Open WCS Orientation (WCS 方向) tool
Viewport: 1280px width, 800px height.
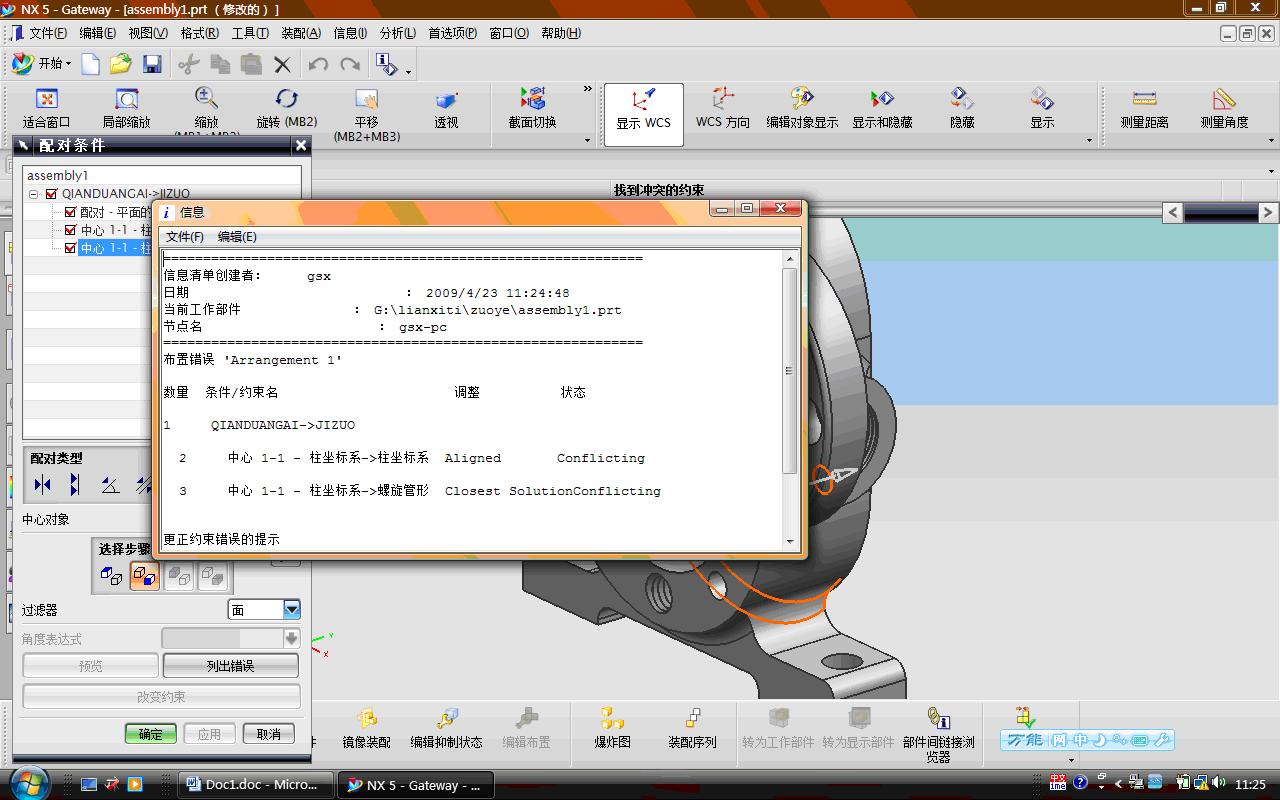pos(723,109)
